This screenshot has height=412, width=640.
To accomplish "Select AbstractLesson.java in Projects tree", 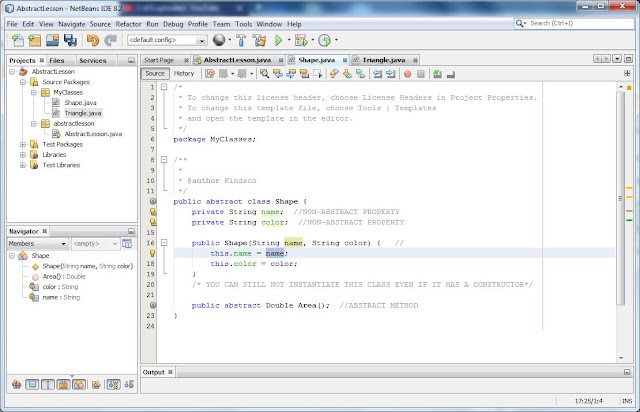I will pyautogui.click(x=93, y=134).
